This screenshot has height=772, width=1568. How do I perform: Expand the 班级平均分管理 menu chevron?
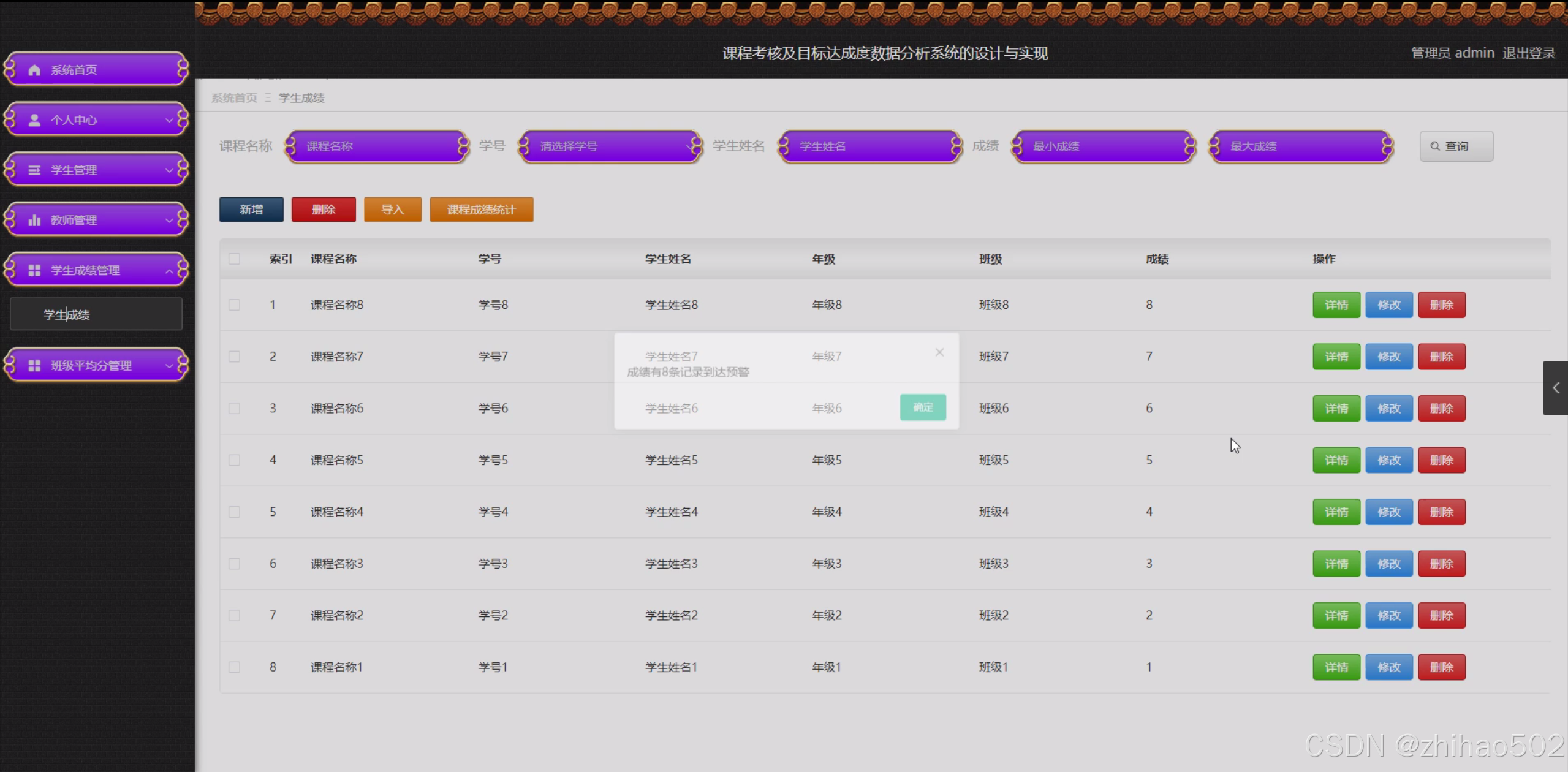click(169, 366)
